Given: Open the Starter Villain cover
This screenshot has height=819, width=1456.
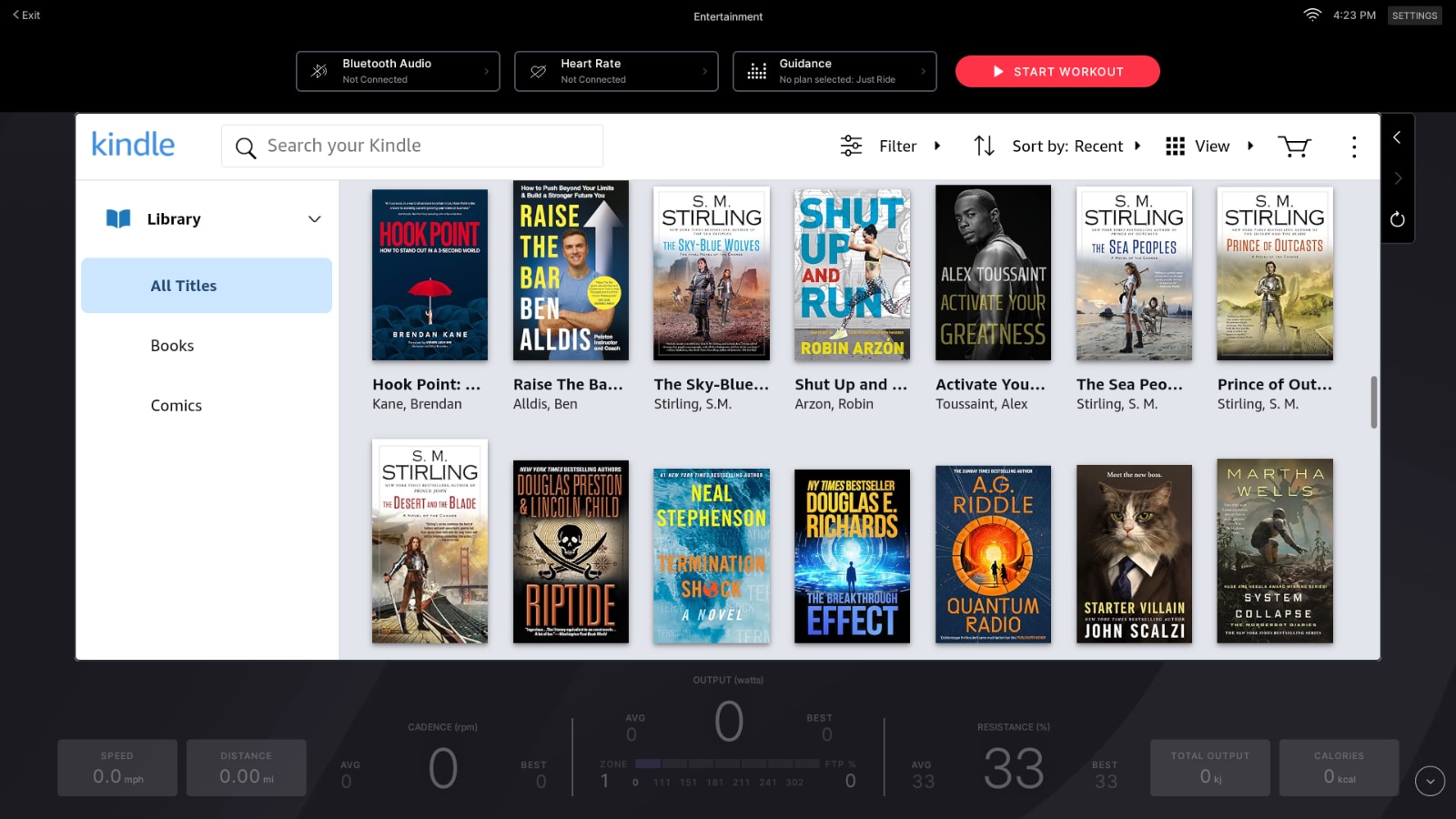Looking at the screenshot, I should pos(1134,554).
